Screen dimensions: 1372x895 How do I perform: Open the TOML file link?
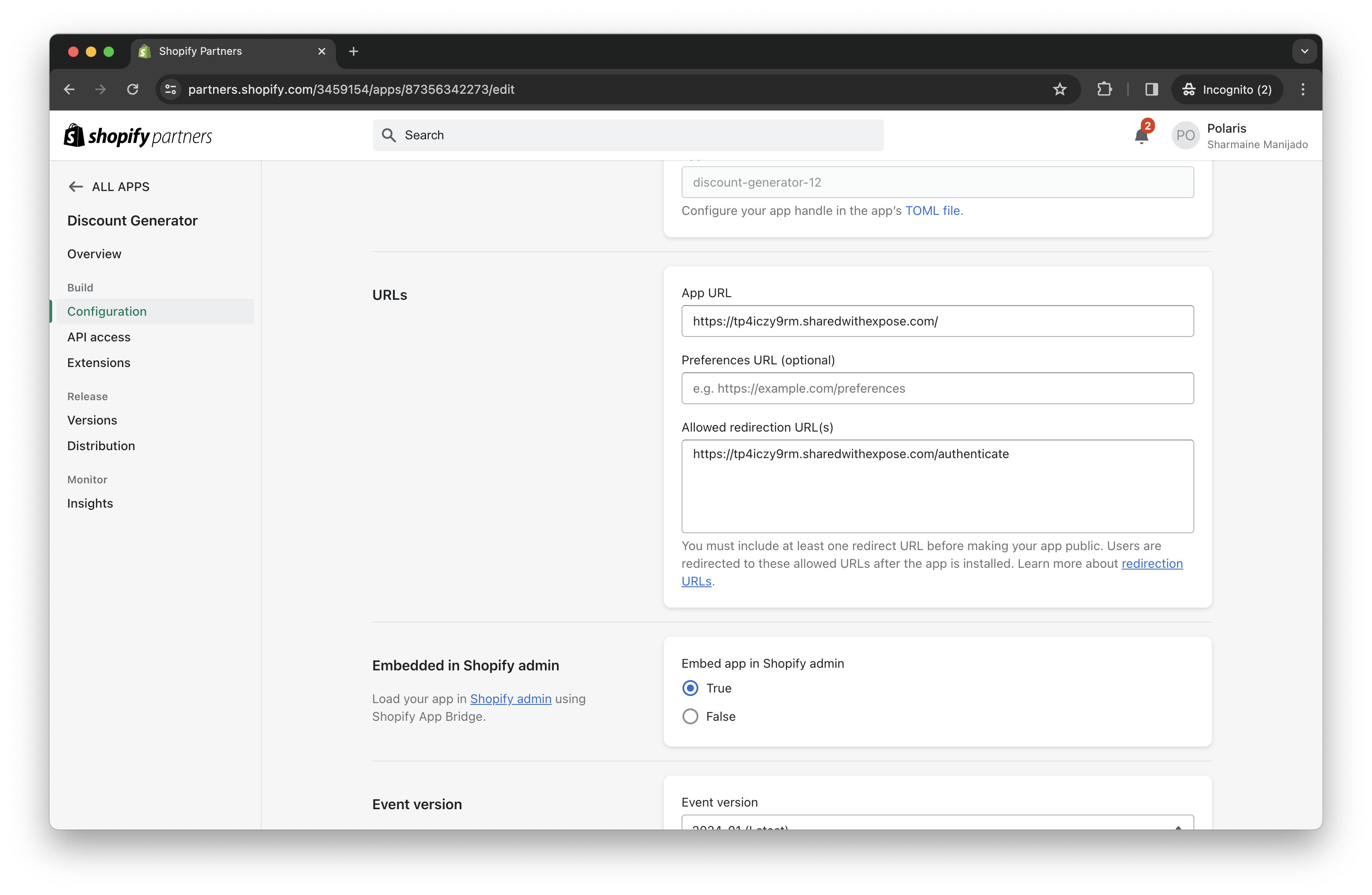932,210
